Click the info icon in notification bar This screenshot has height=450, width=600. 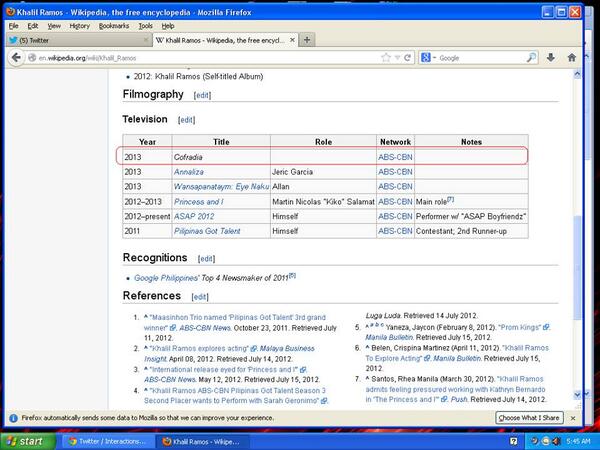coord(13,418)
